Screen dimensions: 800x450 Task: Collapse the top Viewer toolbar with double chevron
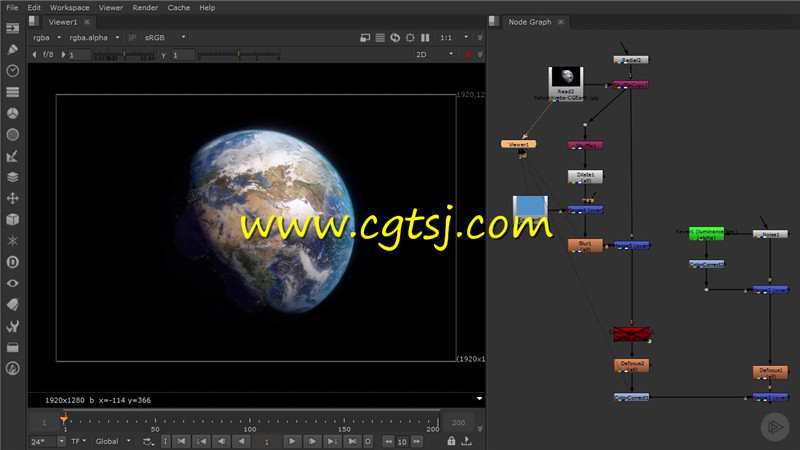click(480, 38)
